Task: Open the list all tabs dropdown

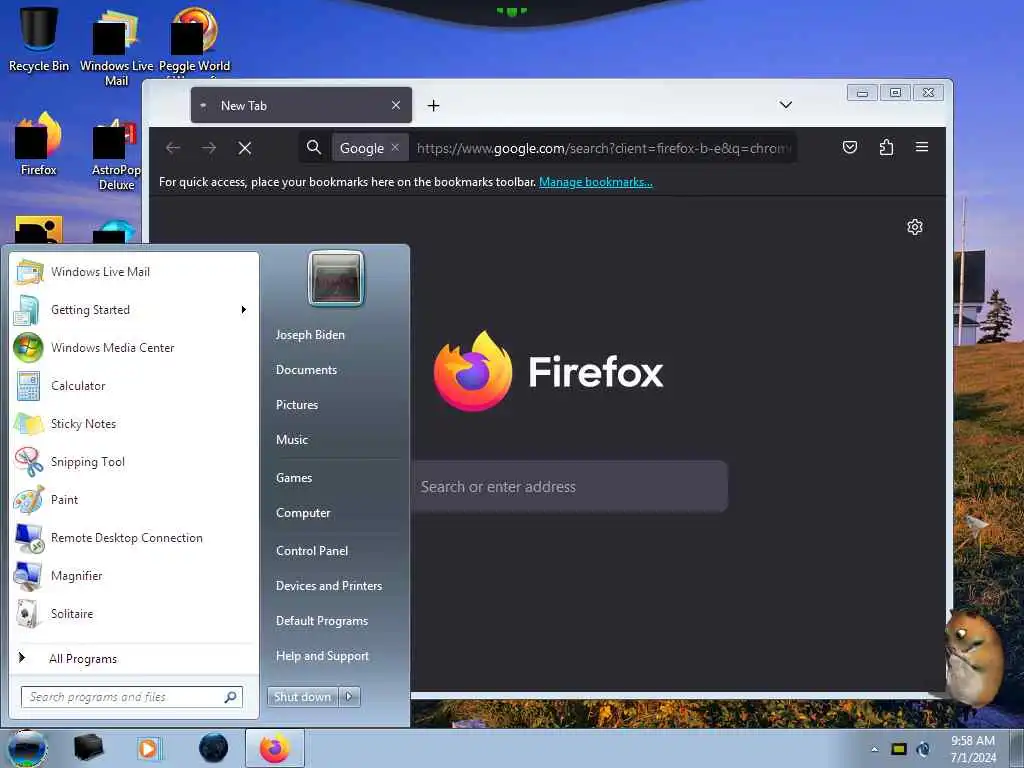Action: point(786,105)
